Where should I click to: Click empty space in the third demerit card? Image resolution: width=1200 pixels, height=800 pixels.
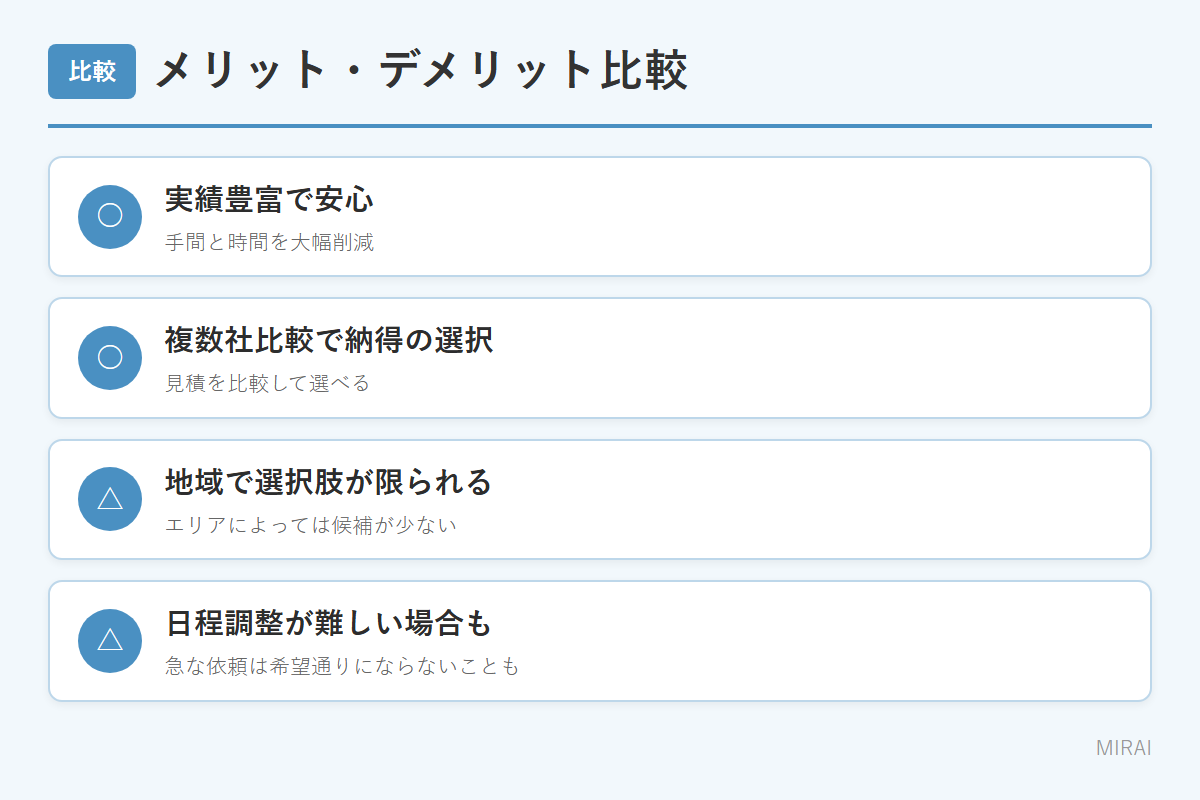point(800,499)
